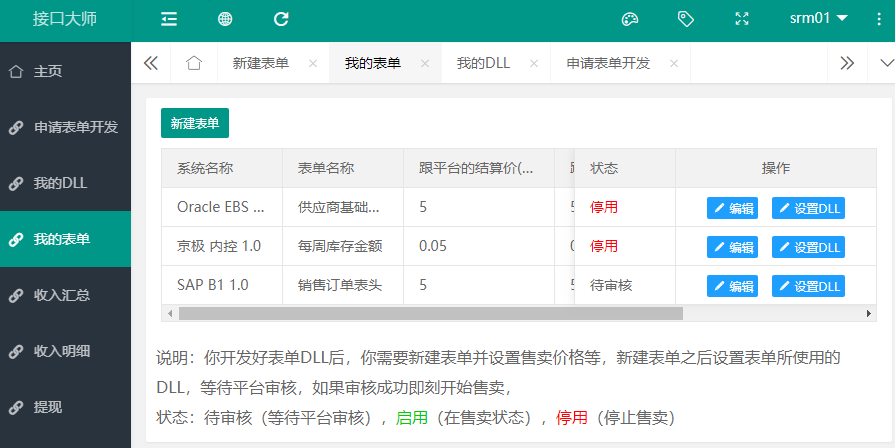
Task: Open 收入汇总 in the sidebar
Action: 62,295
